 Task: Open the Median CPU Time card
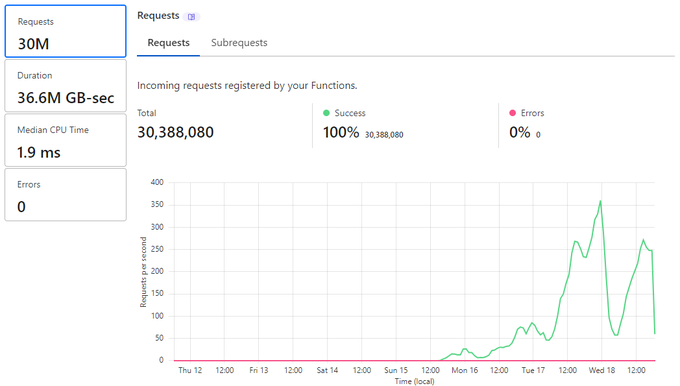[65, 140]
